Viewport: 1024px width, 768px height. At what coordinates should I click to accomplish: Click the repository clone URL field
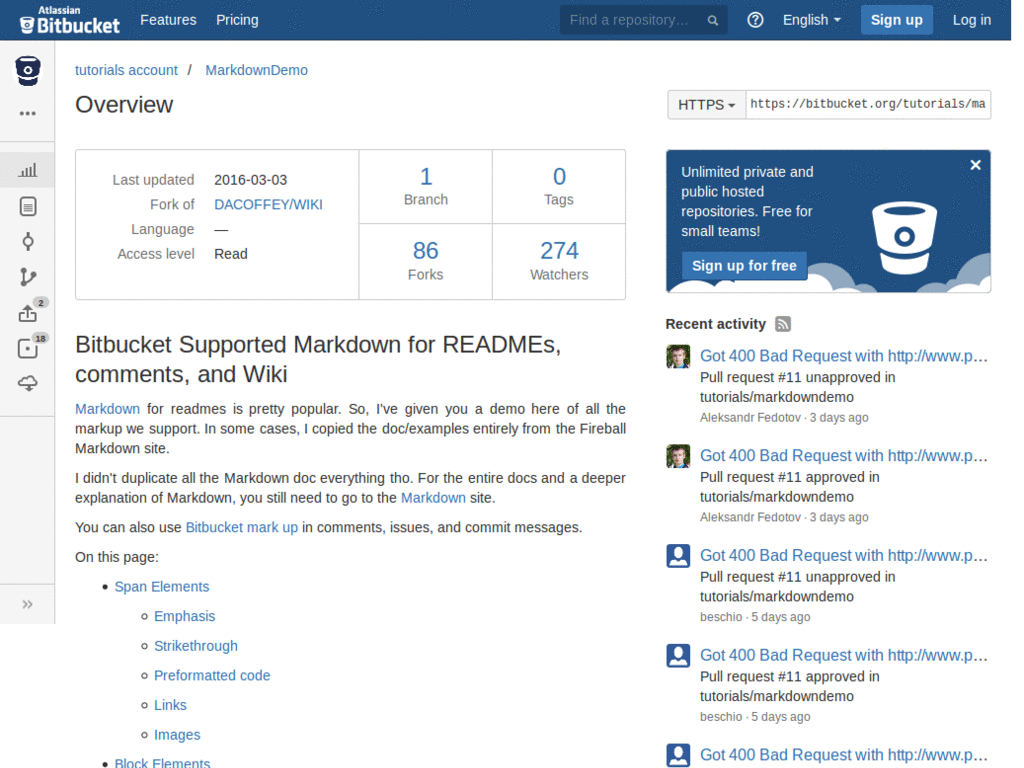[868, 104]
